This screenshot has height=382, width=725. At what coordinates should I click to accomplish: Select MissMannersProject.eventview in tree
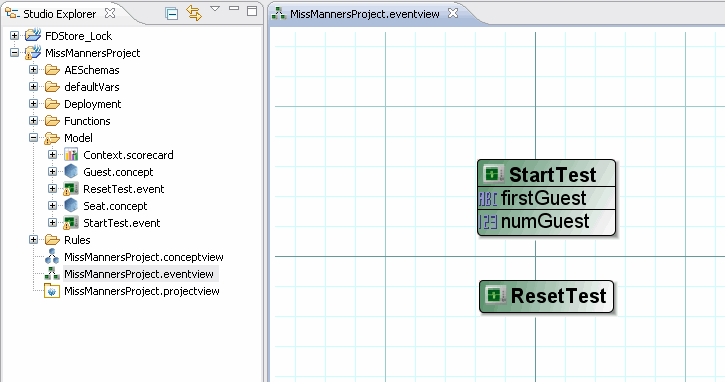point(139,274)
